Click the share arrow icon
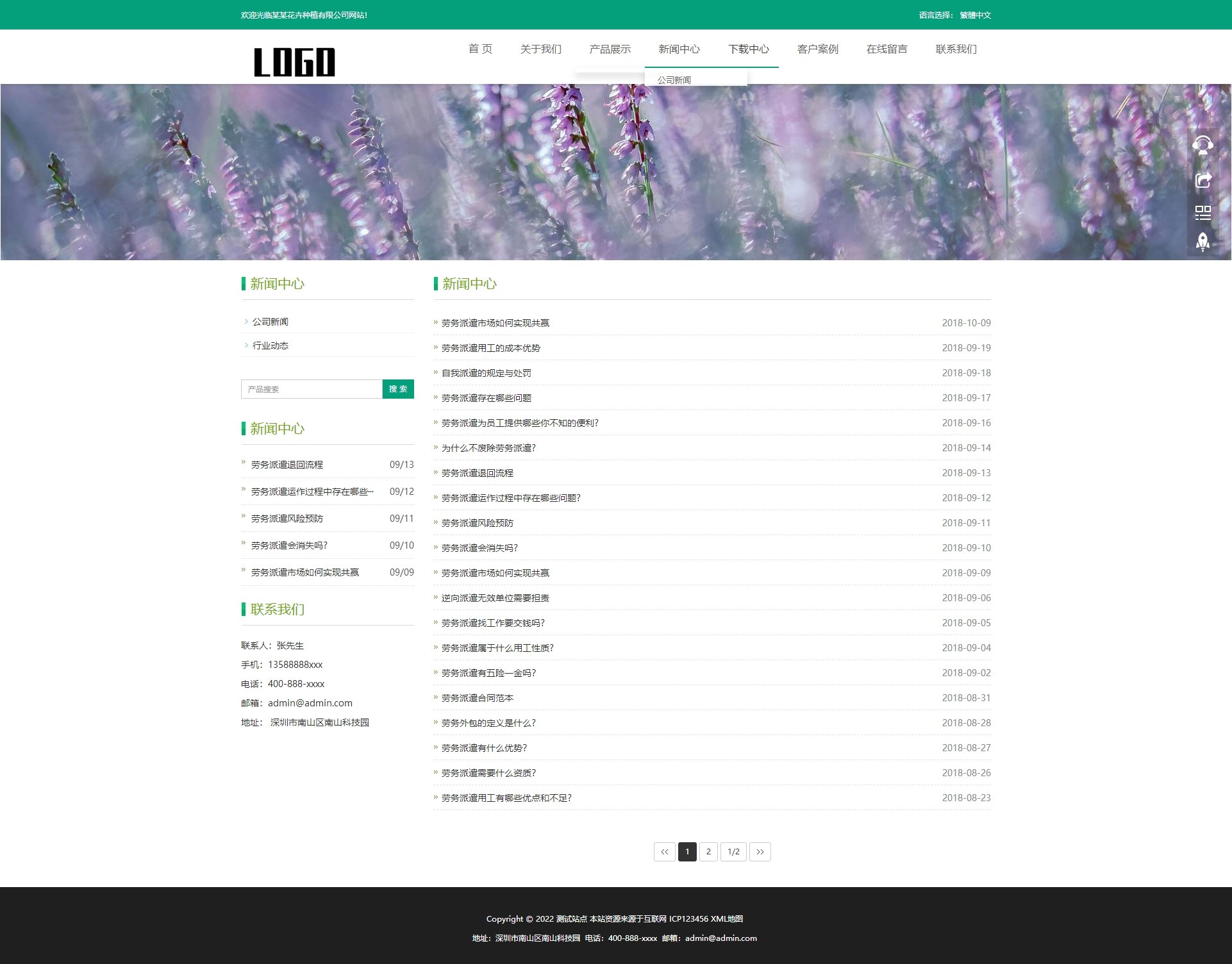 (1203, 180)
